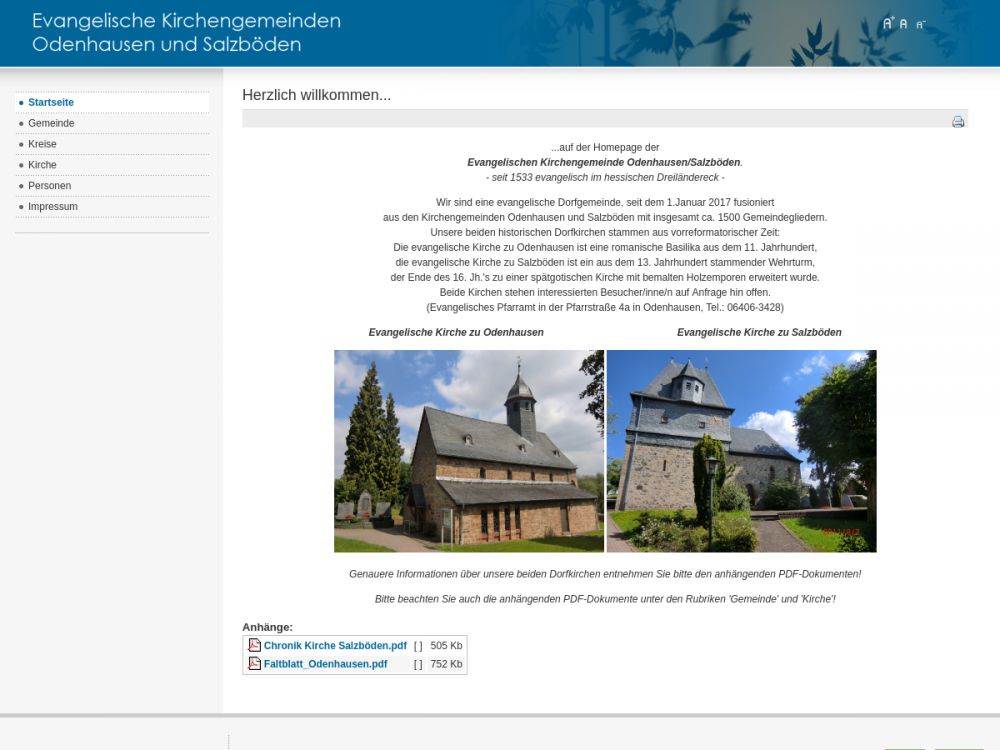Click the reset font size A icon
The height and width of the screenshot is (750, 1000).
point(904,24)
